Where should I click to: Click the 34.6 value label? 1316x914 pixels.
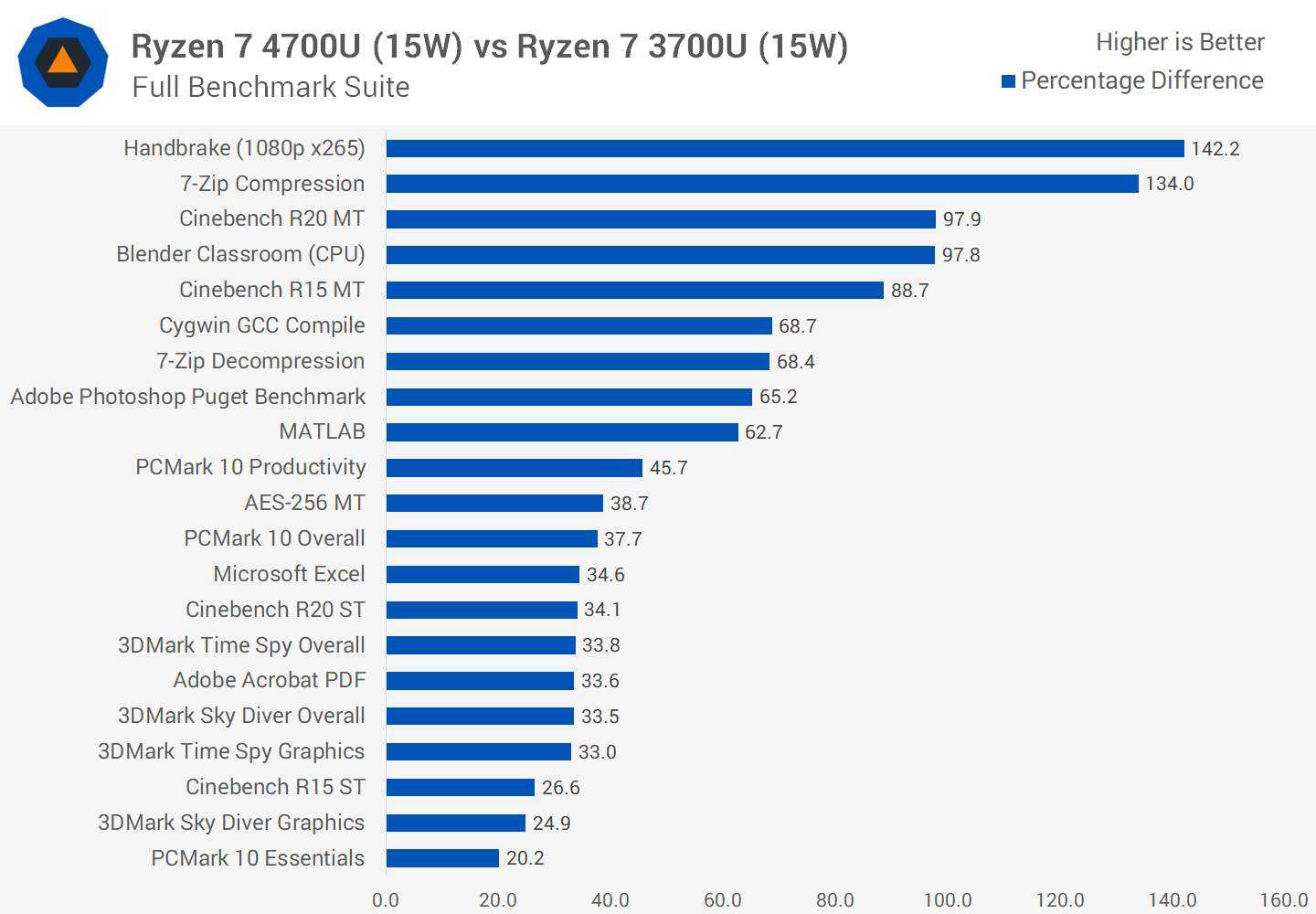tap(606, 575)
